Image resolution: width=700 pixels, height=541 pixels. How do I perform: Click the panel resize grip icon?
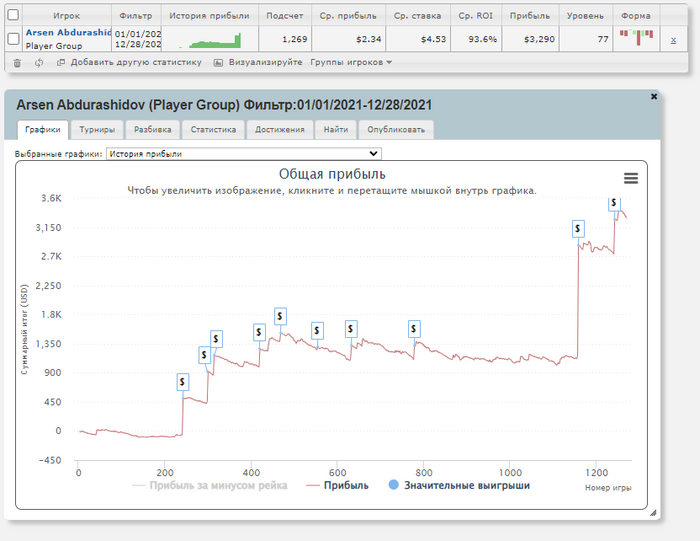pyautogui.click(x=653, y=513)
